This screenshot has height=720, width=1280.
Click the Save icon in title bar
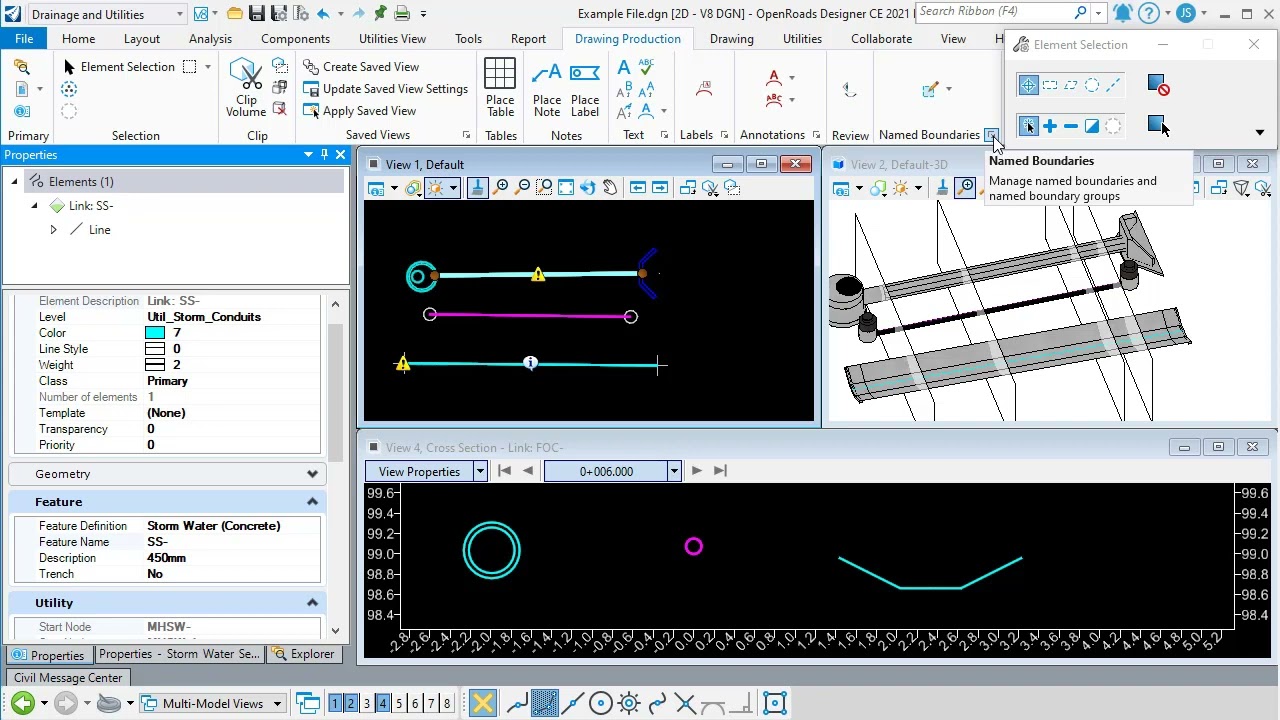point(257,14)
